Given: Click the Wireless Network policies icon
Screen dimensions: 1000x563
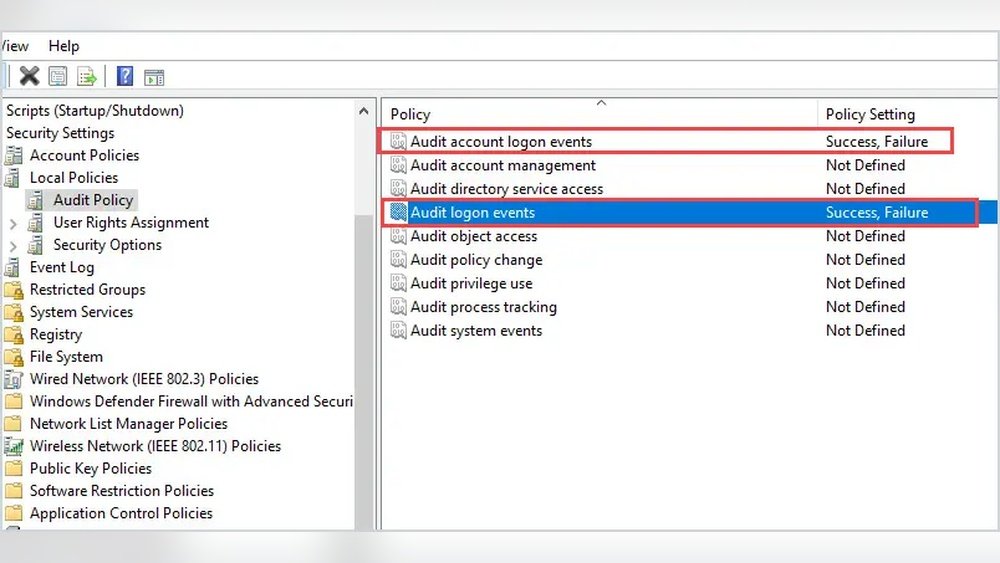Looking at the screenshot, I should (14, 446).
